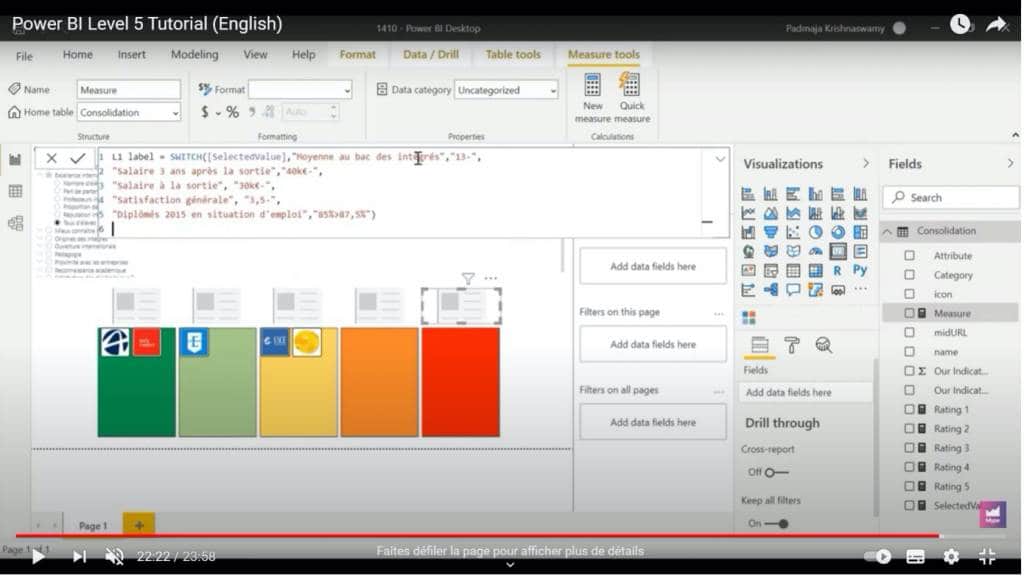The image size is (1024, 578).
Task: Collapse the Consolidation table fields
Action: 888,232
